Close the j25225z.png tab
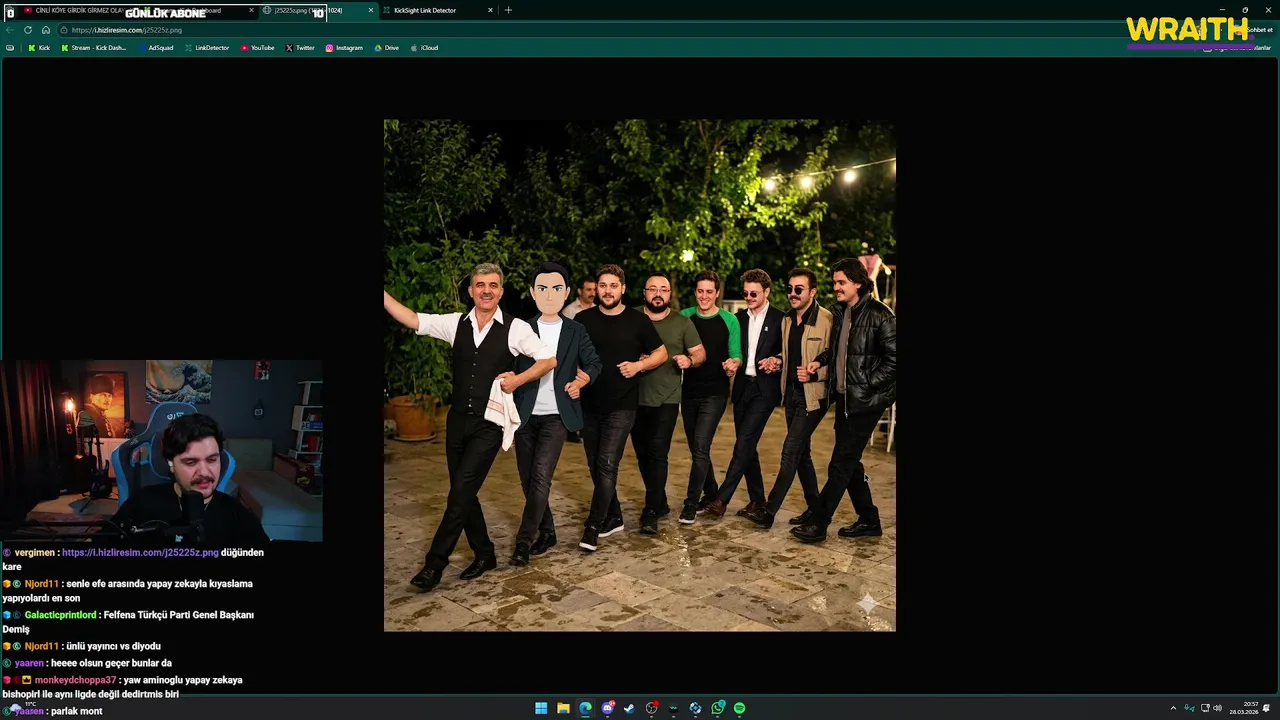 (x=371, y=10)
